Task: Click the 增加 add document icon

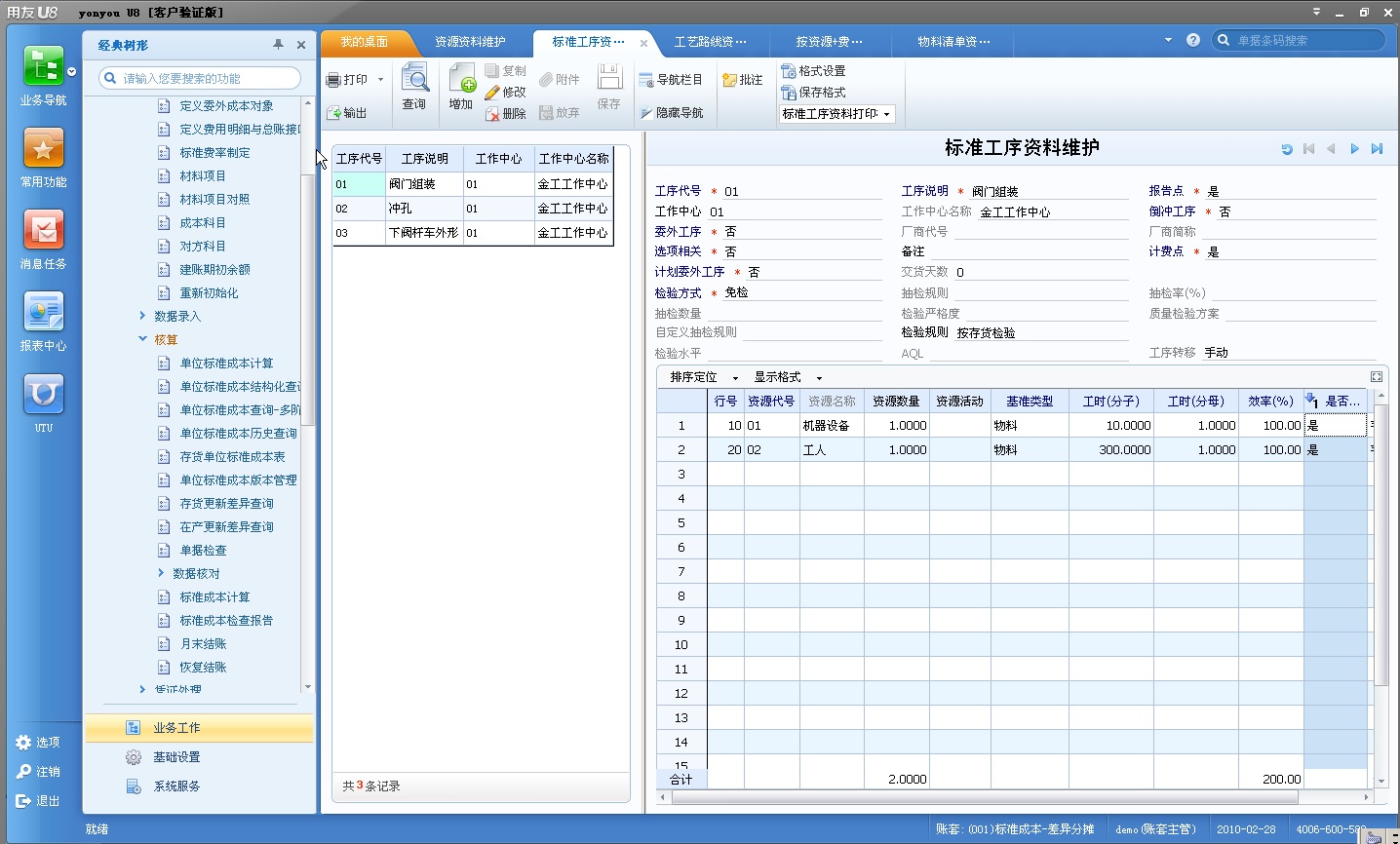Action: point(461,78)
